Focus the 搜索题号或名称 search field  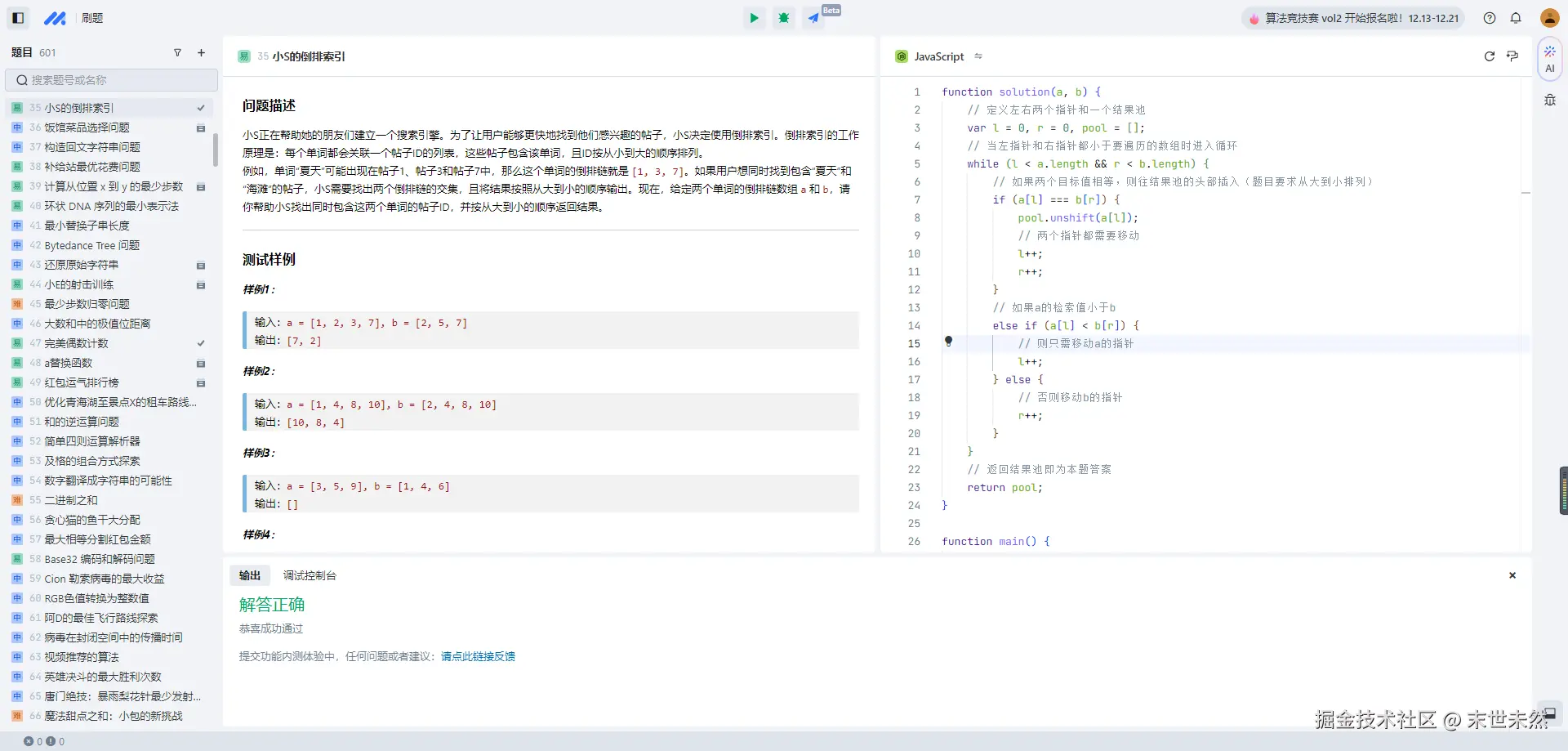coord(112,80)
